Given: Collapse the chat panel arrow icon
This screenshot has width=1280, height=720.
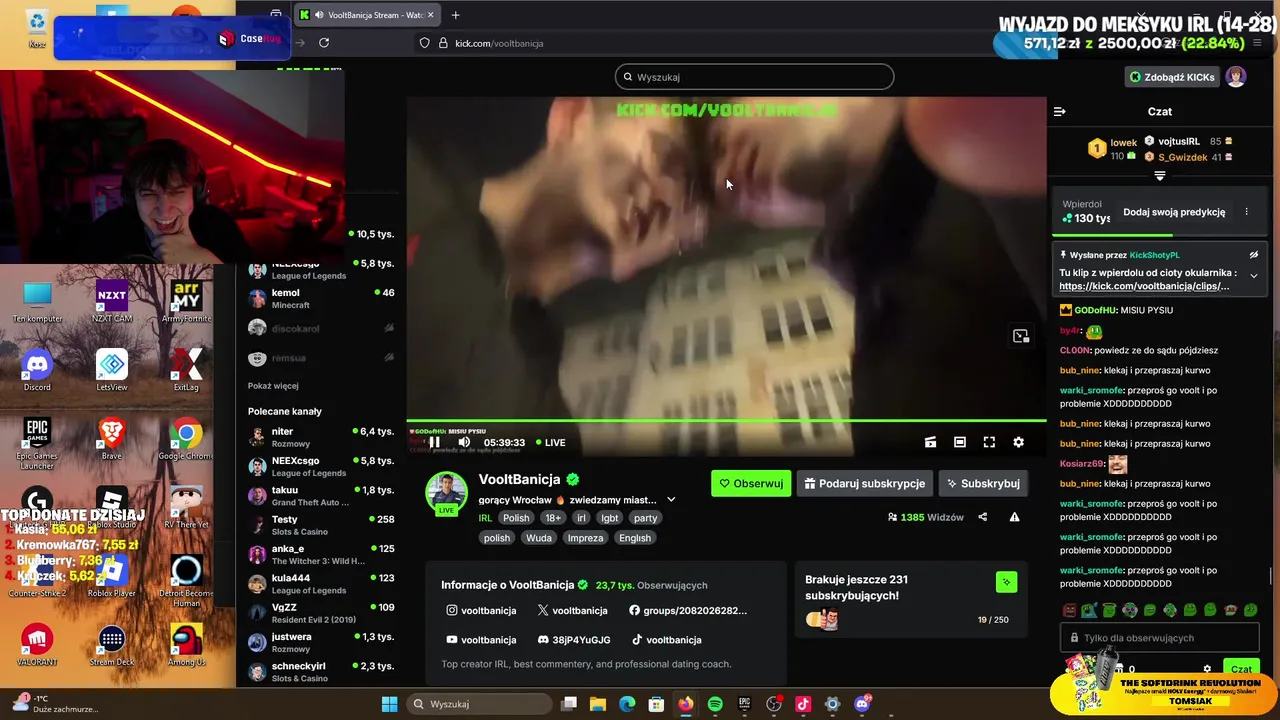Looking at the screenshot, I should [1060, 111].
